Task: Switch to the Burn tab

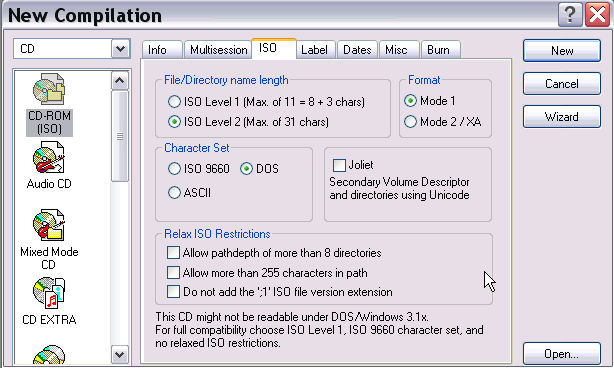Action: point(441,50)
